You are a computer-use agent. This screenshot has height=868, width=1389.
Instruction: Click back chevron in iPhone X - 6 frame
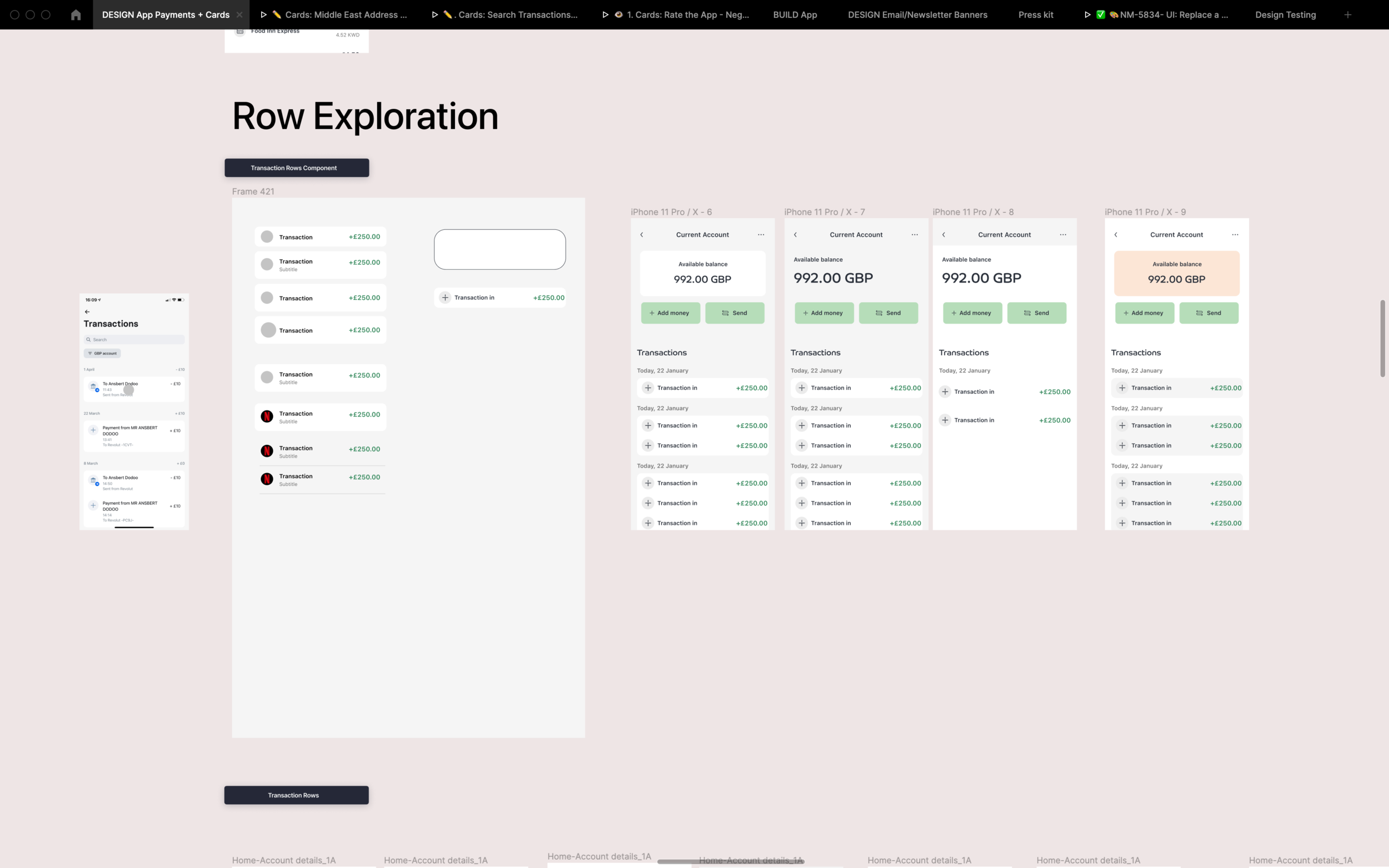pos(642,235)
